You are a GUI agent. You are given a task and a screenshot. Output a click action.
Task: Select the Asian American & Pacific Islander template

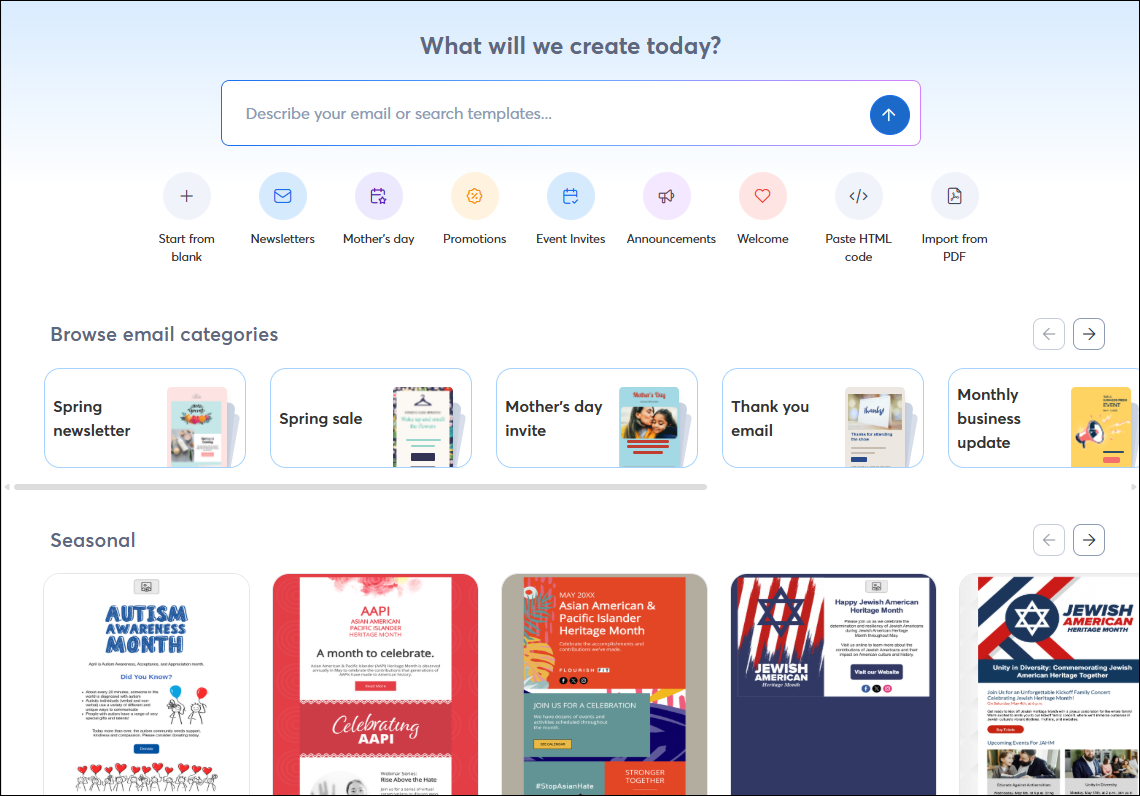point(604,685)
